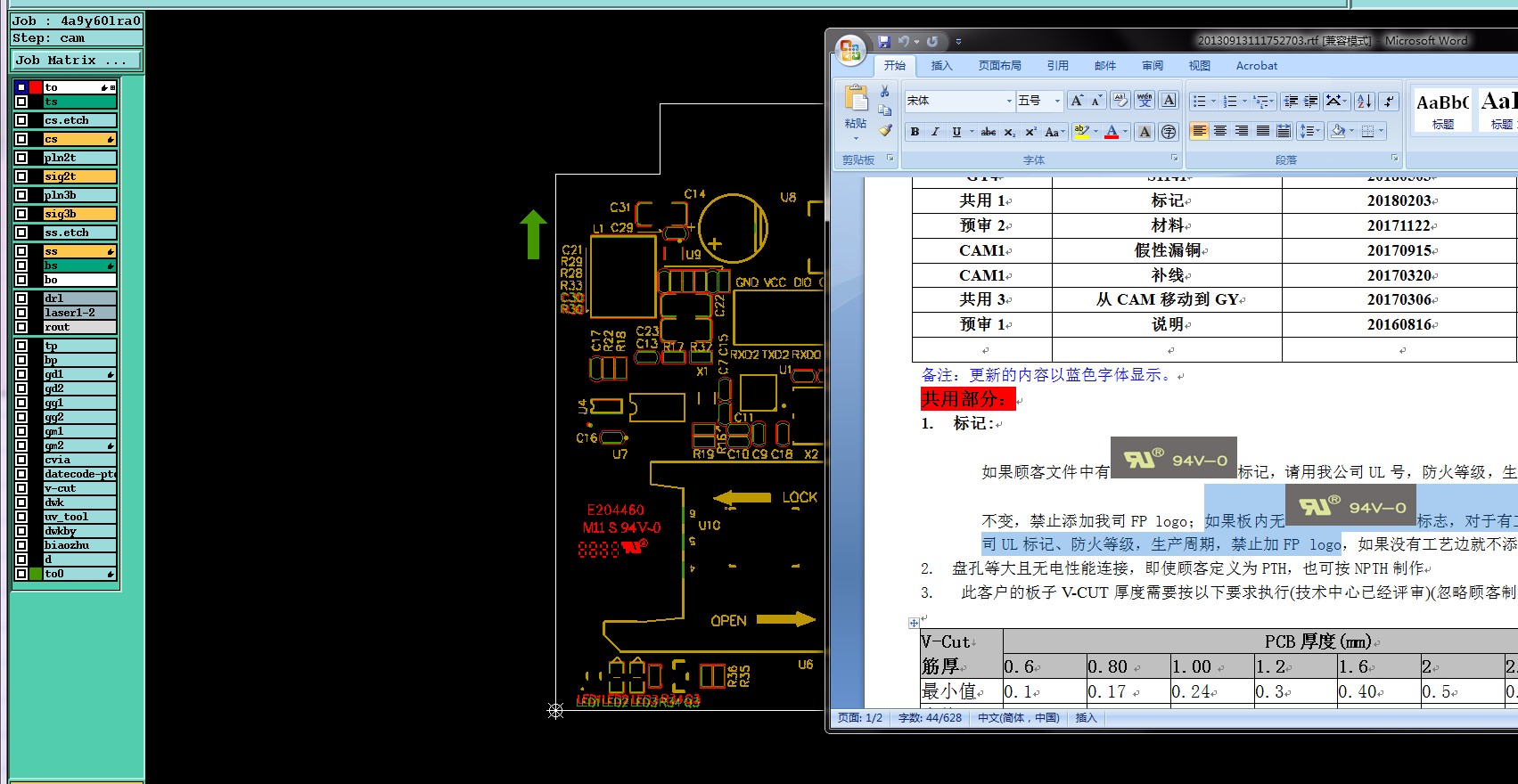1518x784 pixels.
Task: Open the font color dropdown arrow
Action: tap(1126, 132)
